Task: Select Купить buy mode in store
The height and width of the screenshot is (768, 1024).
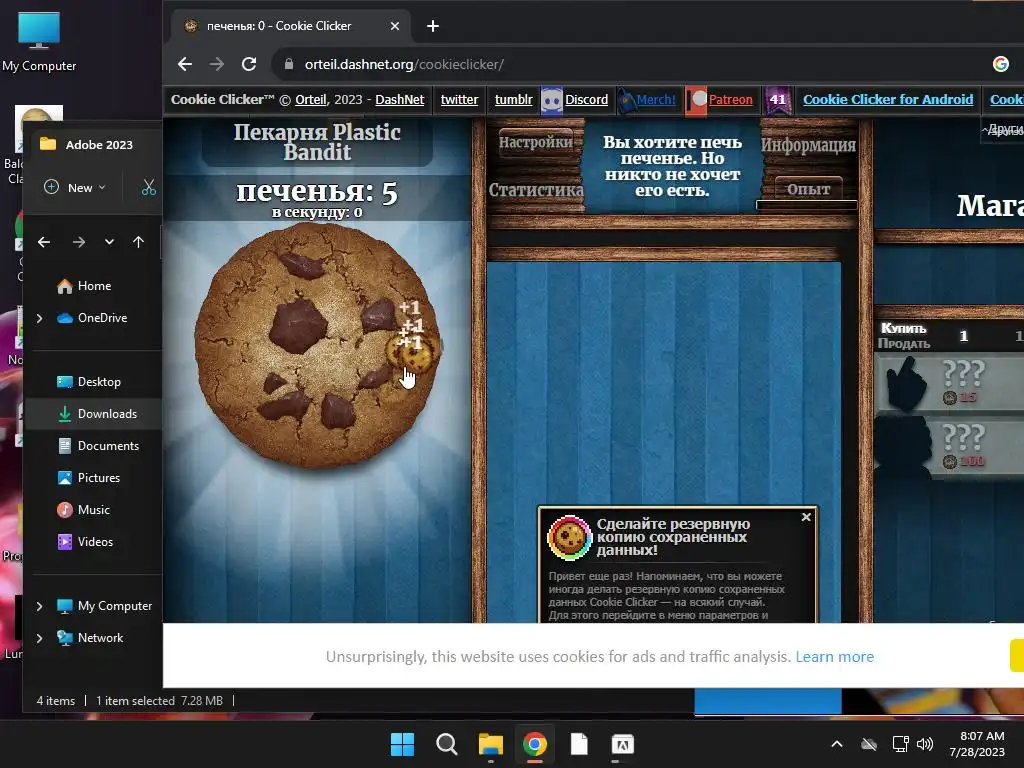Action: 904,328
